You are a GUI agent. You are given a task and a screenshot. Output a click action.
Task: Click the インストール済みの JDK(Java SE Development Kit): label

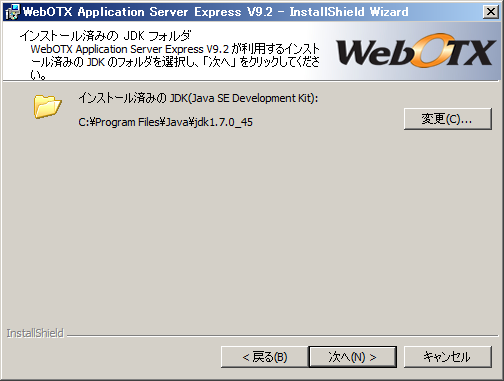coord(198,98)
